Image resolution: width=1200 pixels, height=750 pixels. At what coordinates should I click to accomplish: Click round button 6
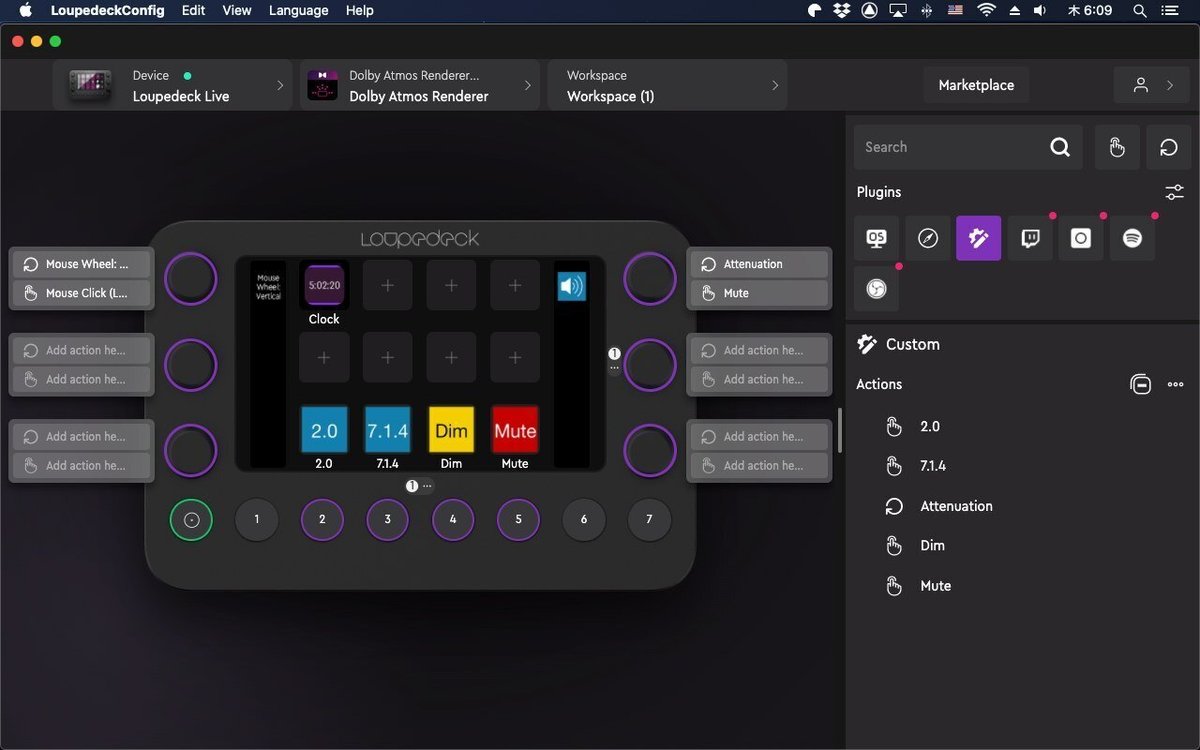point(584,519)
